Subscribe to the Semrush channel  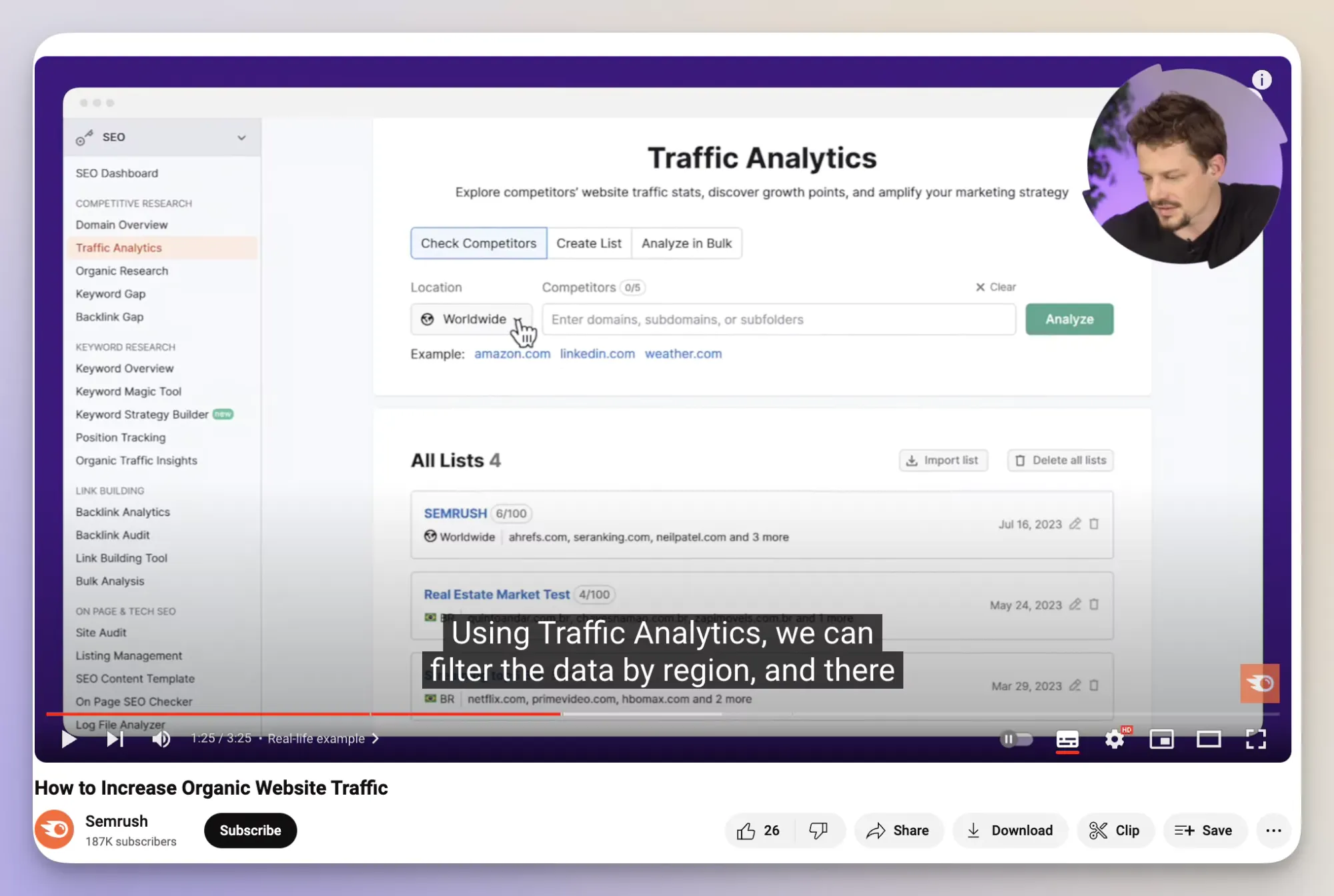coord(250,831)
